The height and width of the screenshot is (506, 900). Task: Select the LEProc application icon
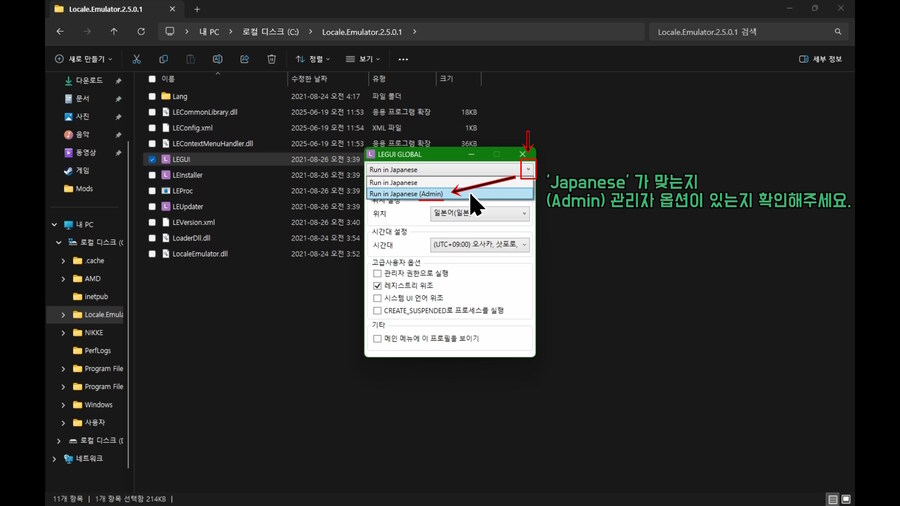click(x=166, y=190)
